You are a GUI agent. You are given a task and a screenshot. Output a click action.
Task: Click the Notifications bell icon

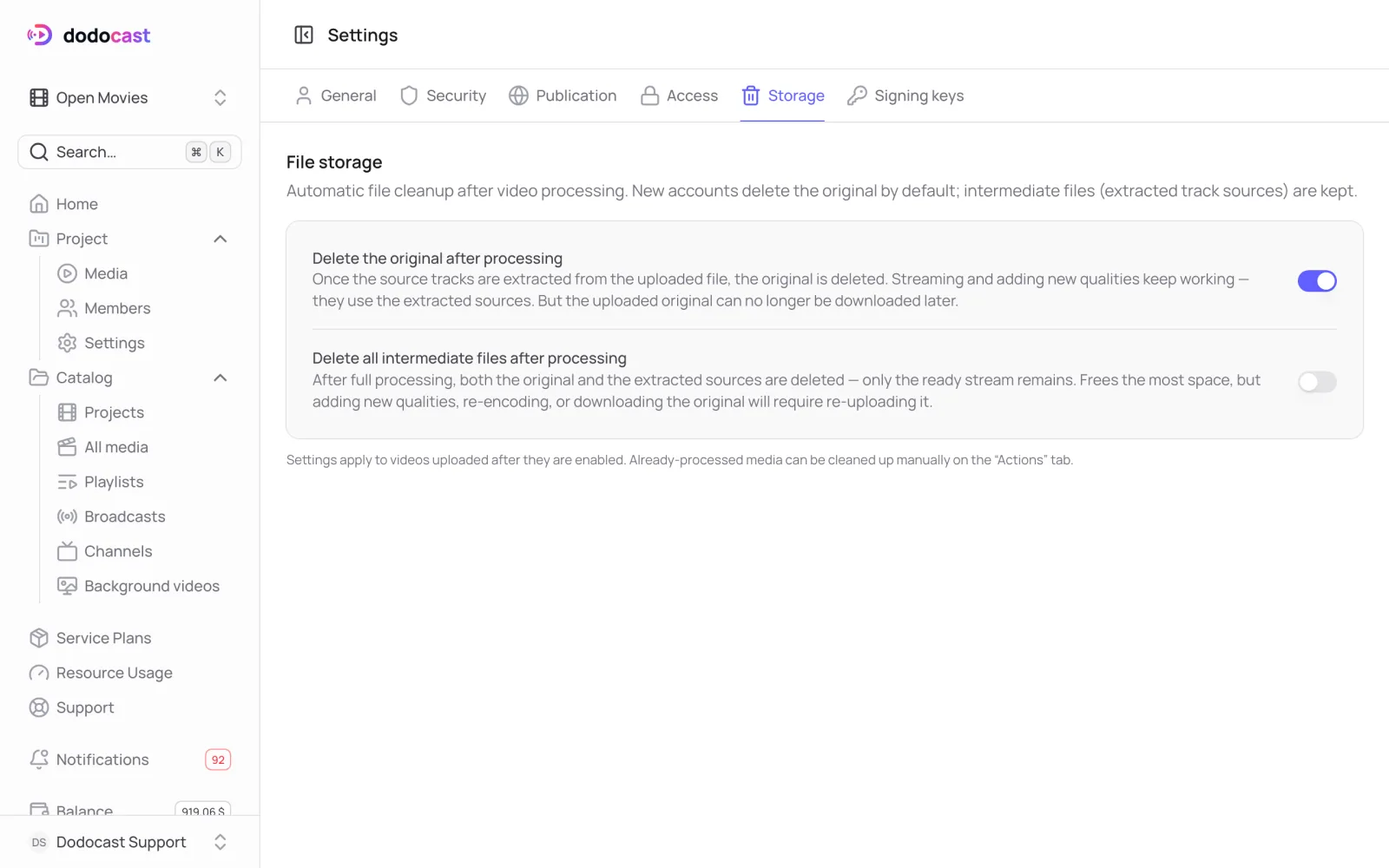[x=39, y=759]
